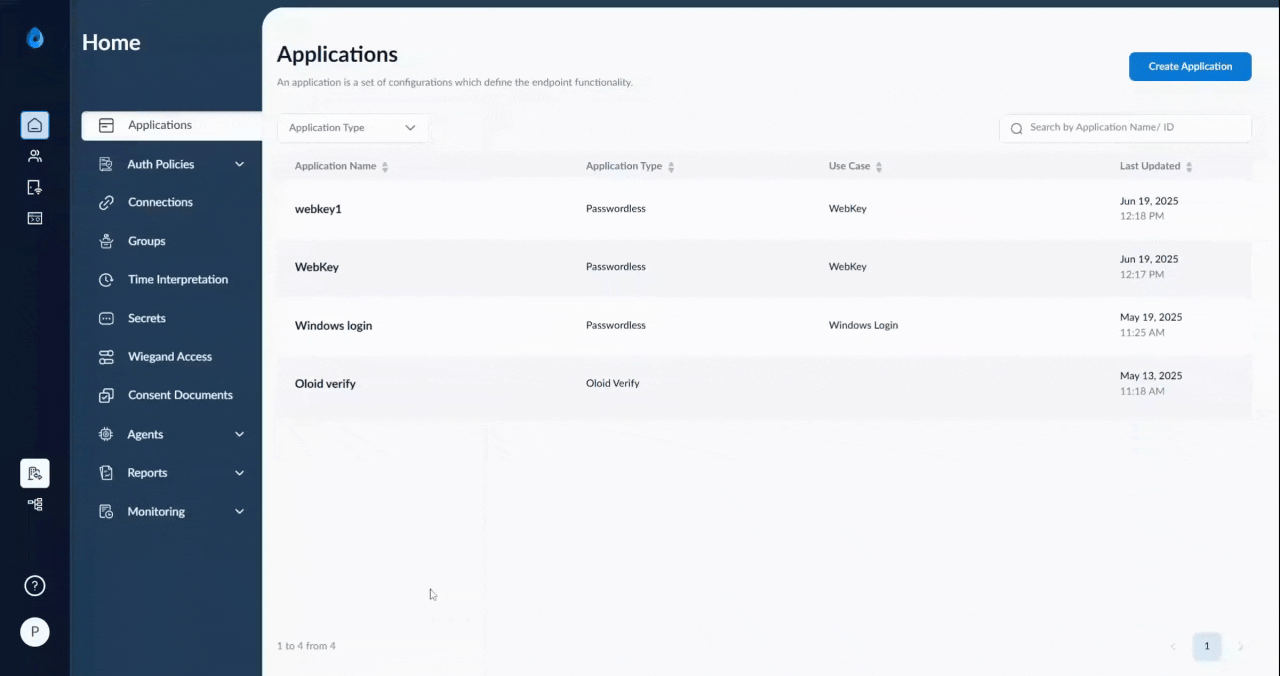
Task: Click the Use Case column header
Action: 849,166
